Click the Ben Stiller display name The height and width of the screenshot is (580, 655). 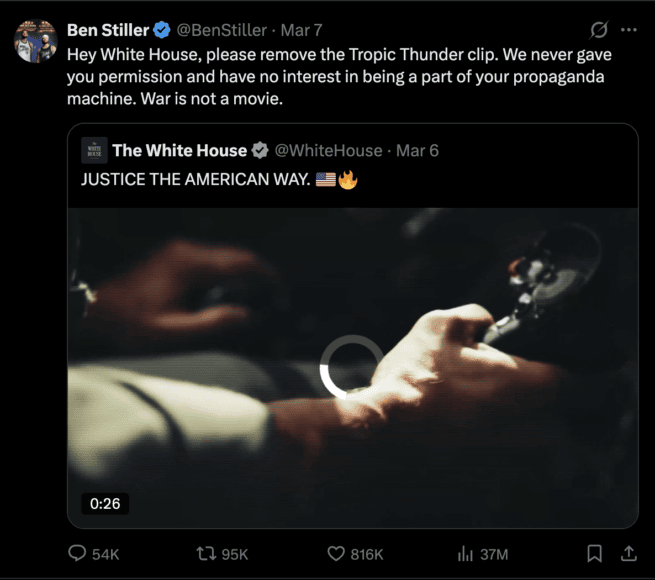click(x=107, y=30)
